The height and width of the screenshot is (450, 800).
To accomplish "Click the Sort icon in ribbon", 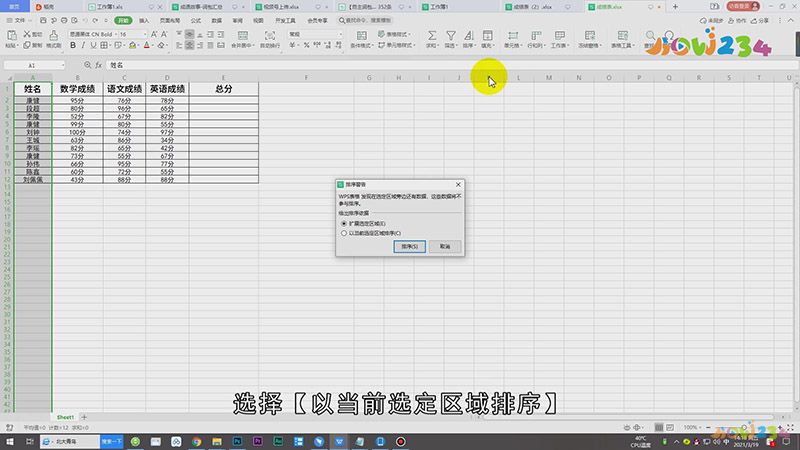I will click(x=468, y=35).
